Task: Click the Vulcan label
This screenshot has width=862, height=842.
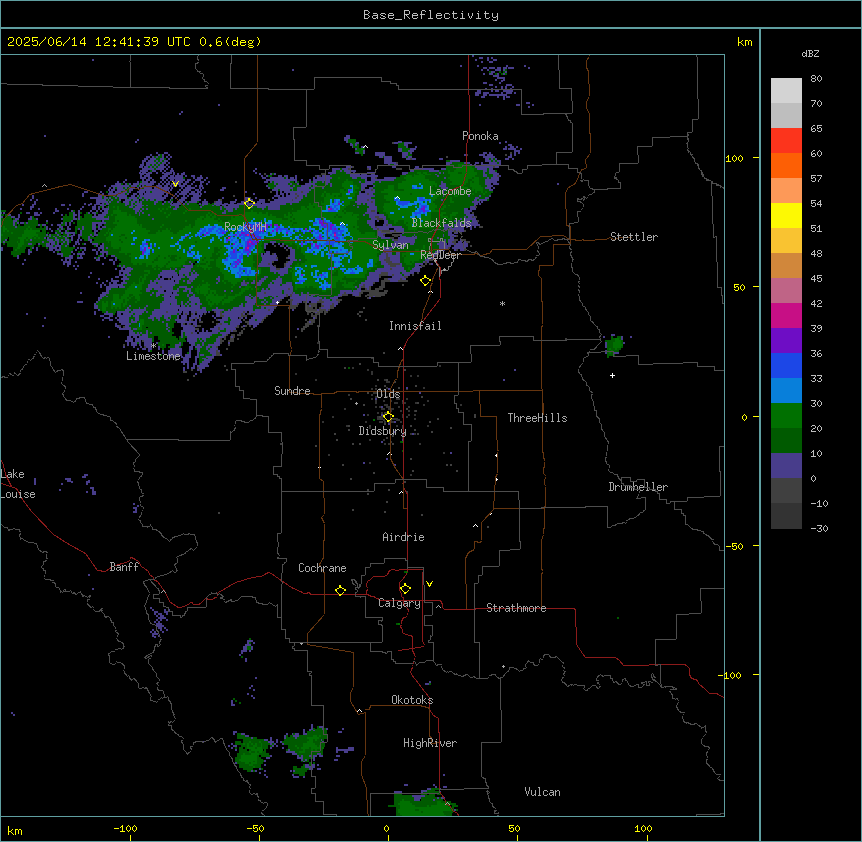Action: coord(543,792)
